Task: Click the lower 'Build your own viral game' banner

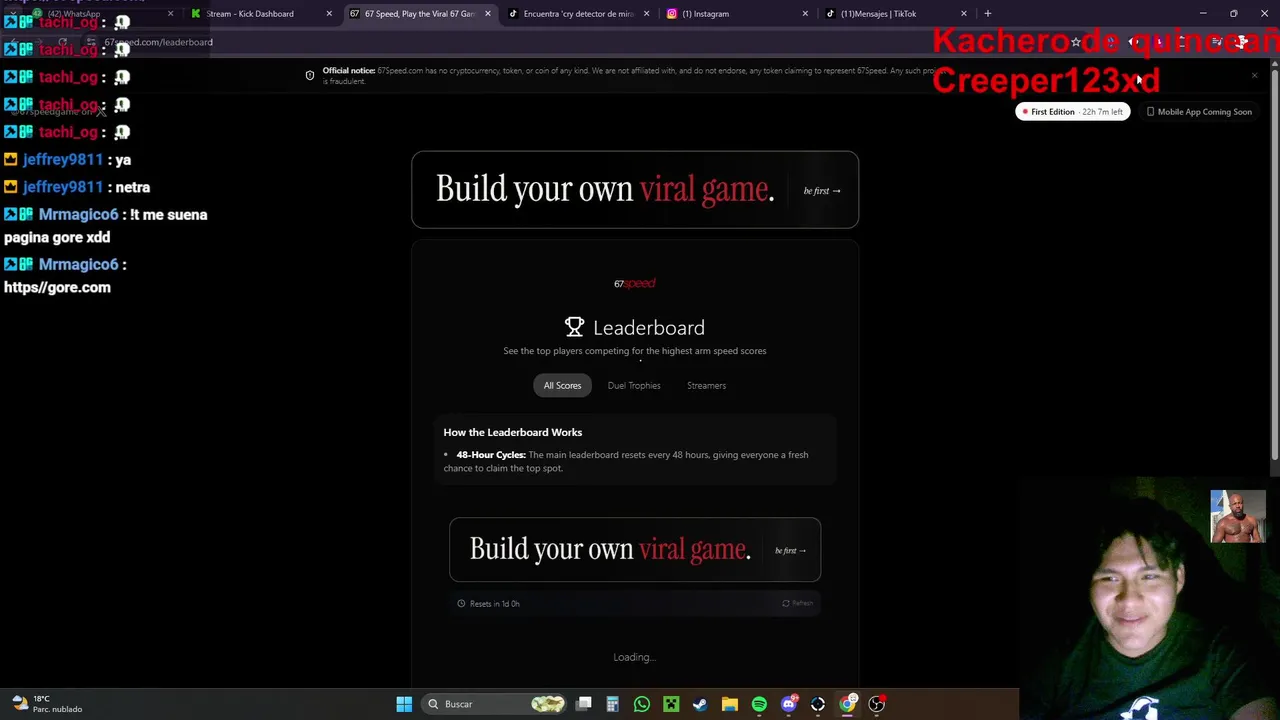Action: (635, 550)
